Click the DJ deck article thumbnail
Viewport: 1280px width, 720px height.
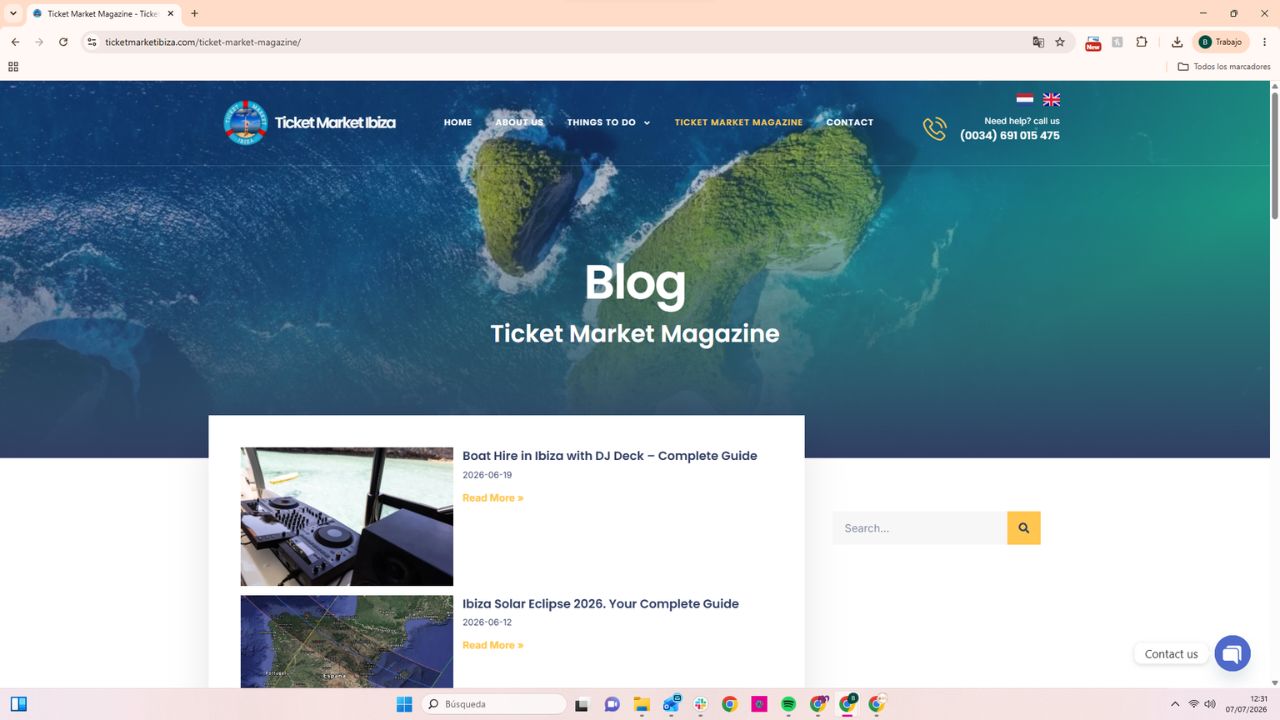[347, 517]
